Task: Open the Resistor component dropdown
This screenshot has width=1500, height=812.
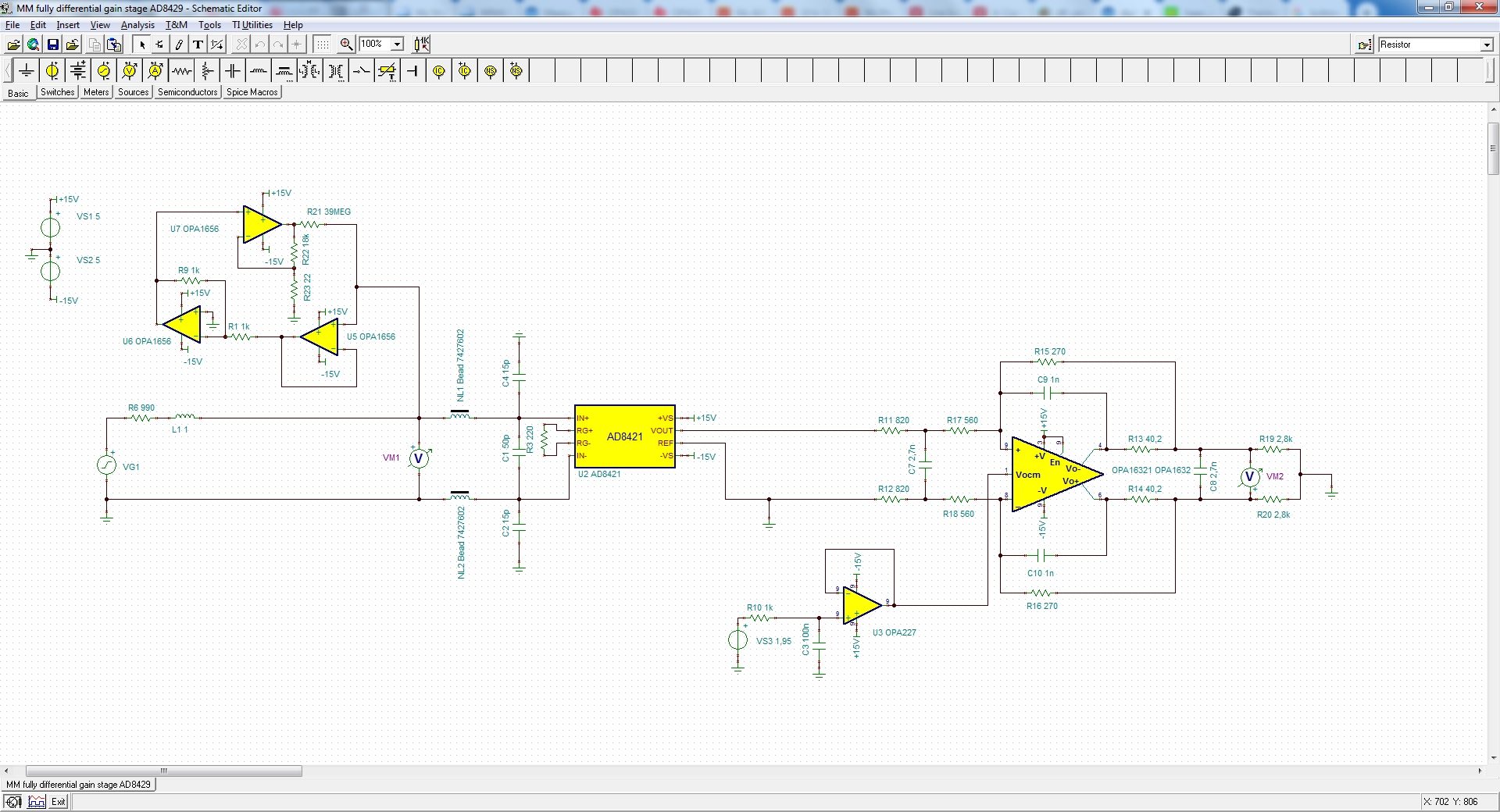Action: 1487,45
